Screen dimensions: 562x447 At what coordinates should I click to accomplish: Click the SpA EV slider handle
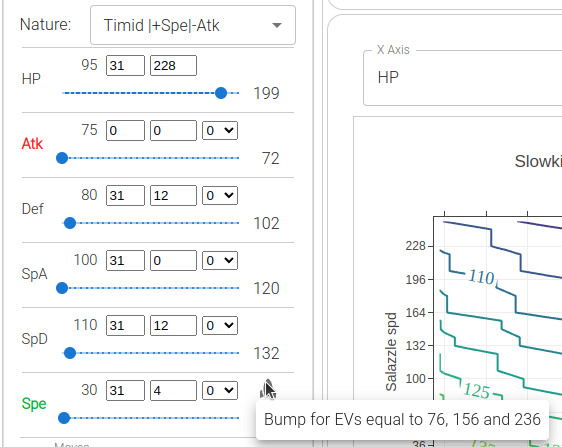(x=62, y=288)
